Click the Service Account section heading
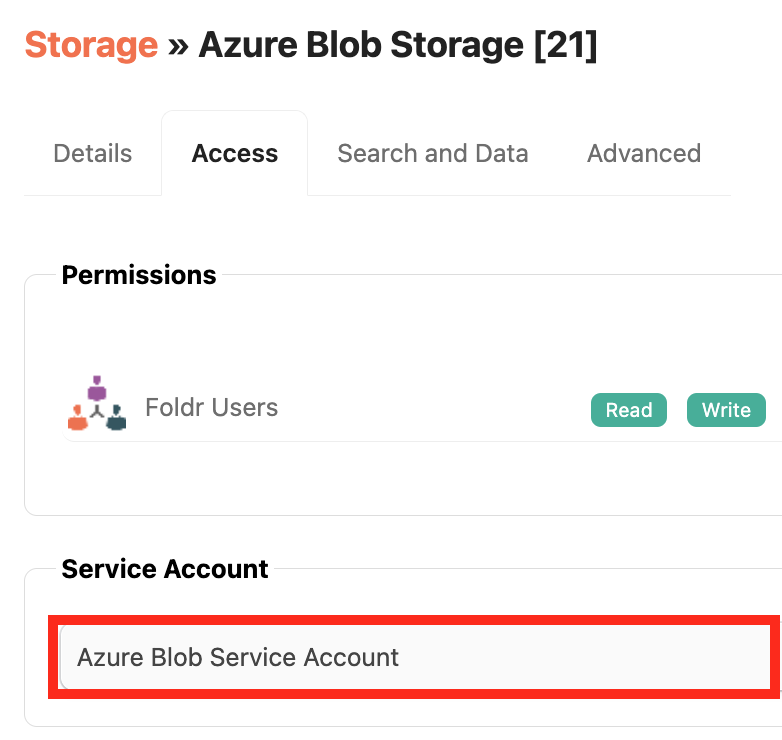Screen dimensions: 782x740 pos(165,570)
